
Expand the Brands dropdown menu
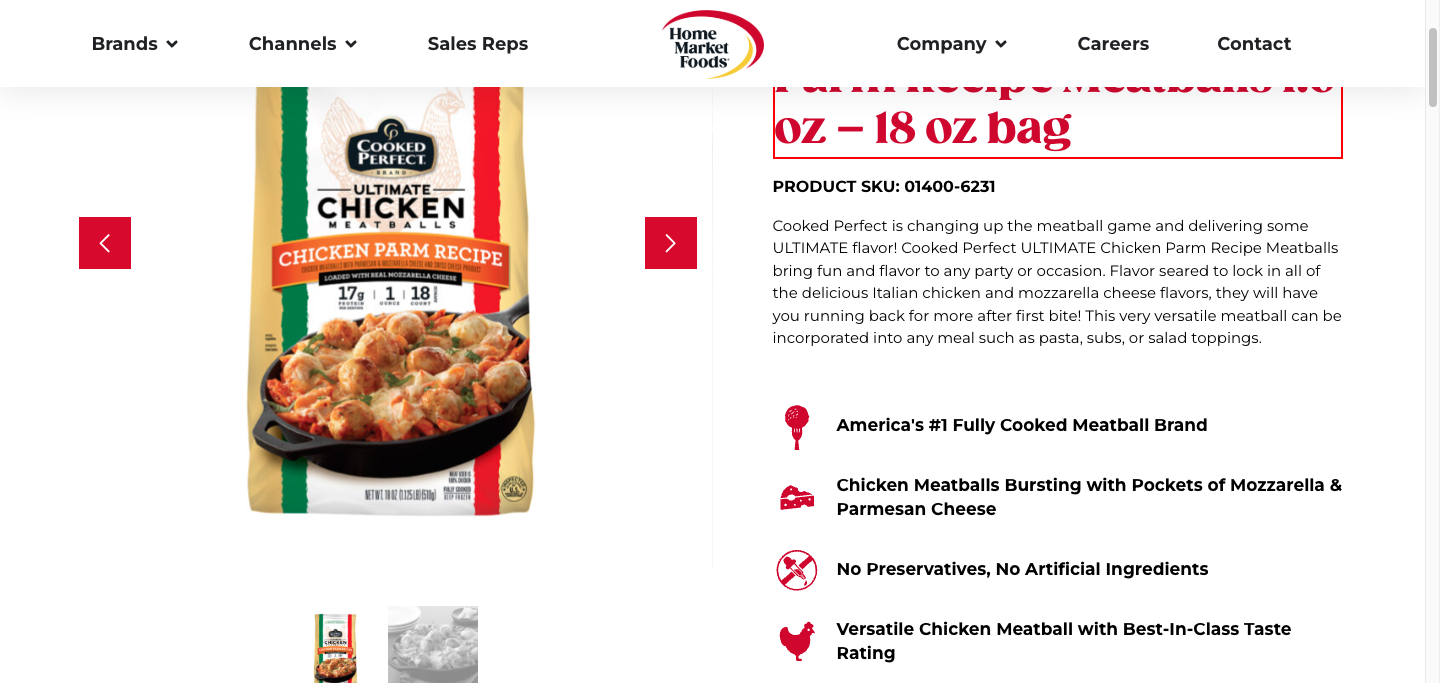135,44
